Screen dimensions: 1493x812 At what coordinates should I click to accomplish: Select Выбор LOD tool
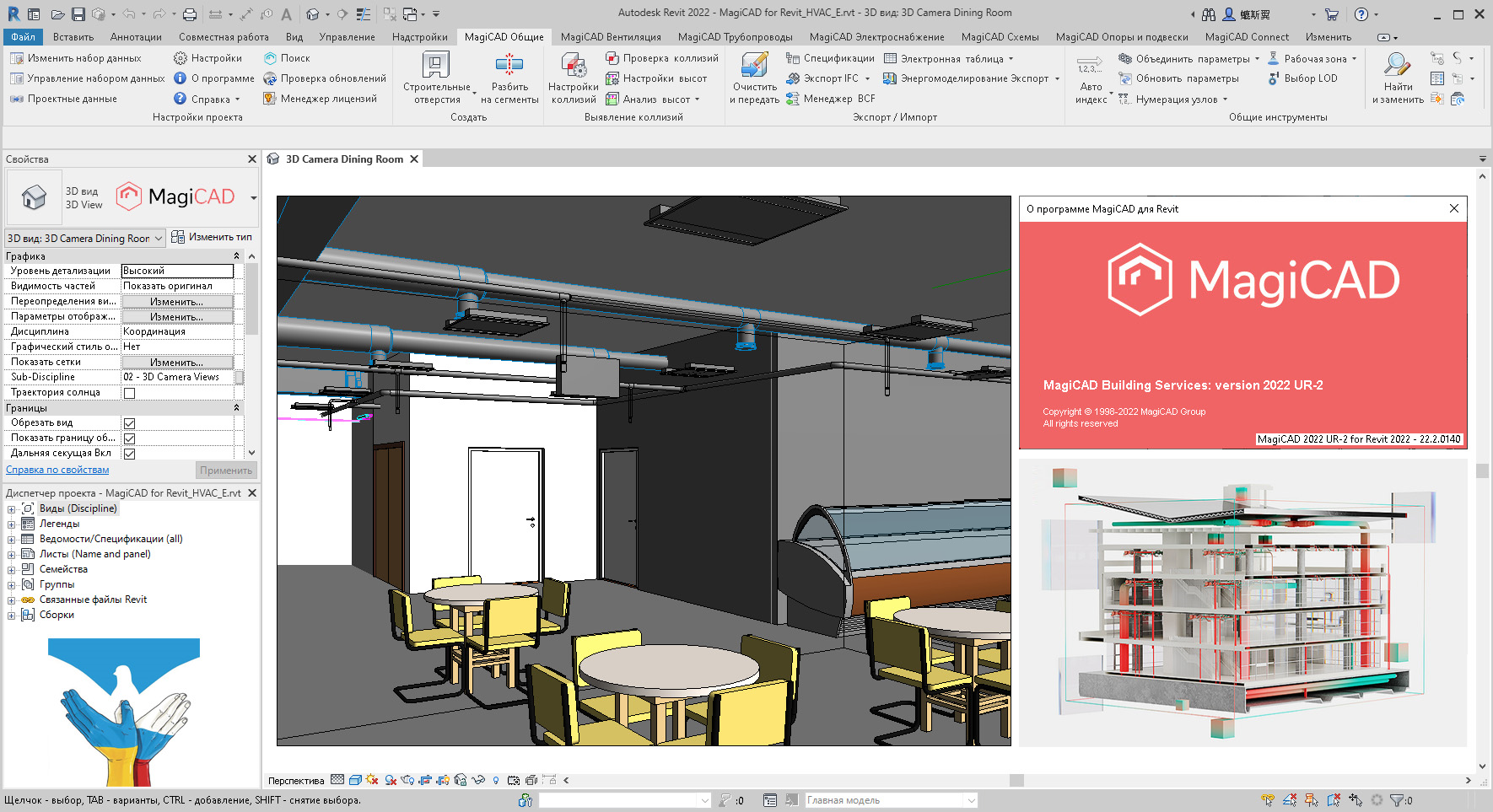(x=1302, y=78)
